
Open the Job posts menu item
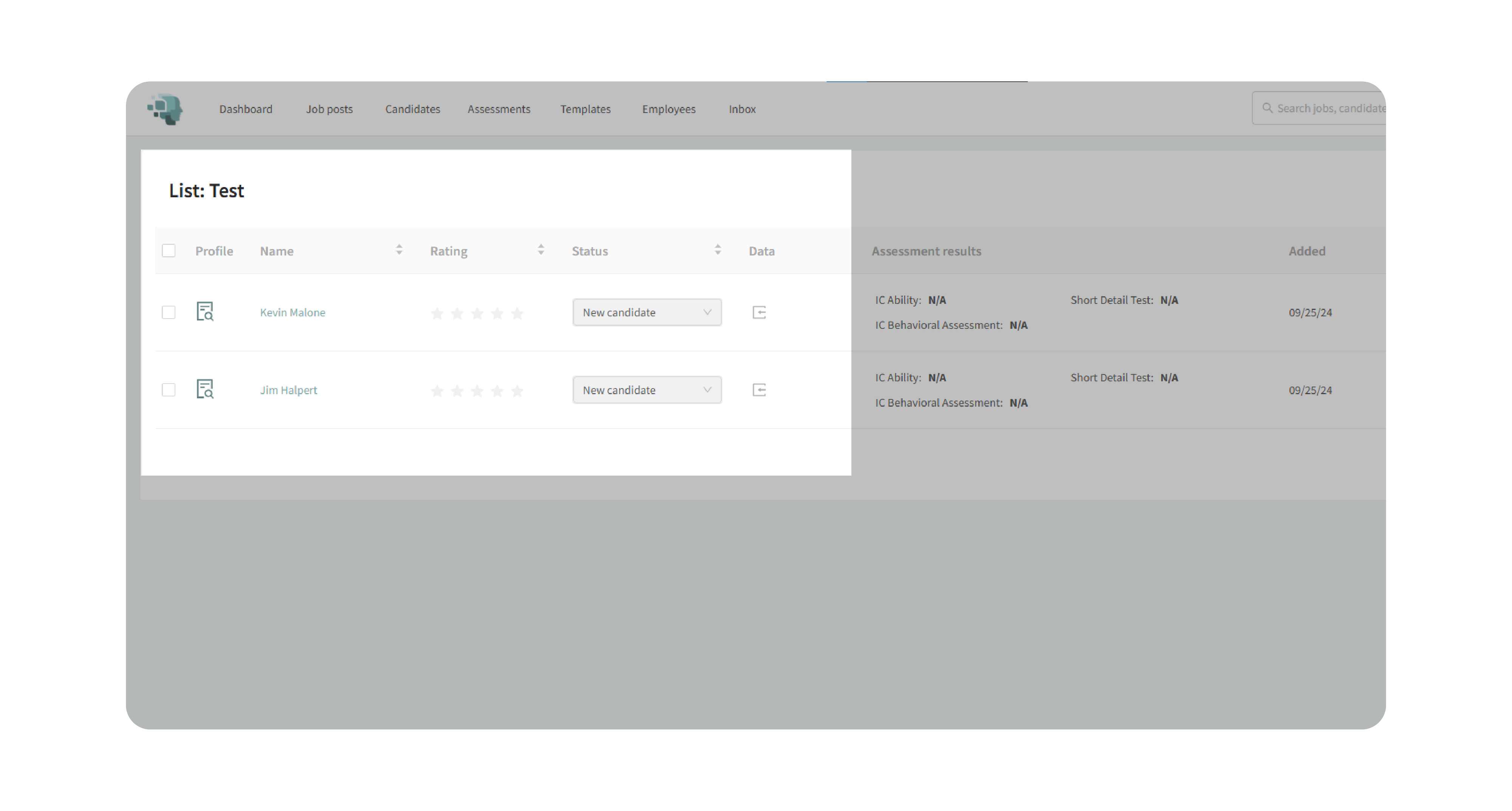[329, 109]
